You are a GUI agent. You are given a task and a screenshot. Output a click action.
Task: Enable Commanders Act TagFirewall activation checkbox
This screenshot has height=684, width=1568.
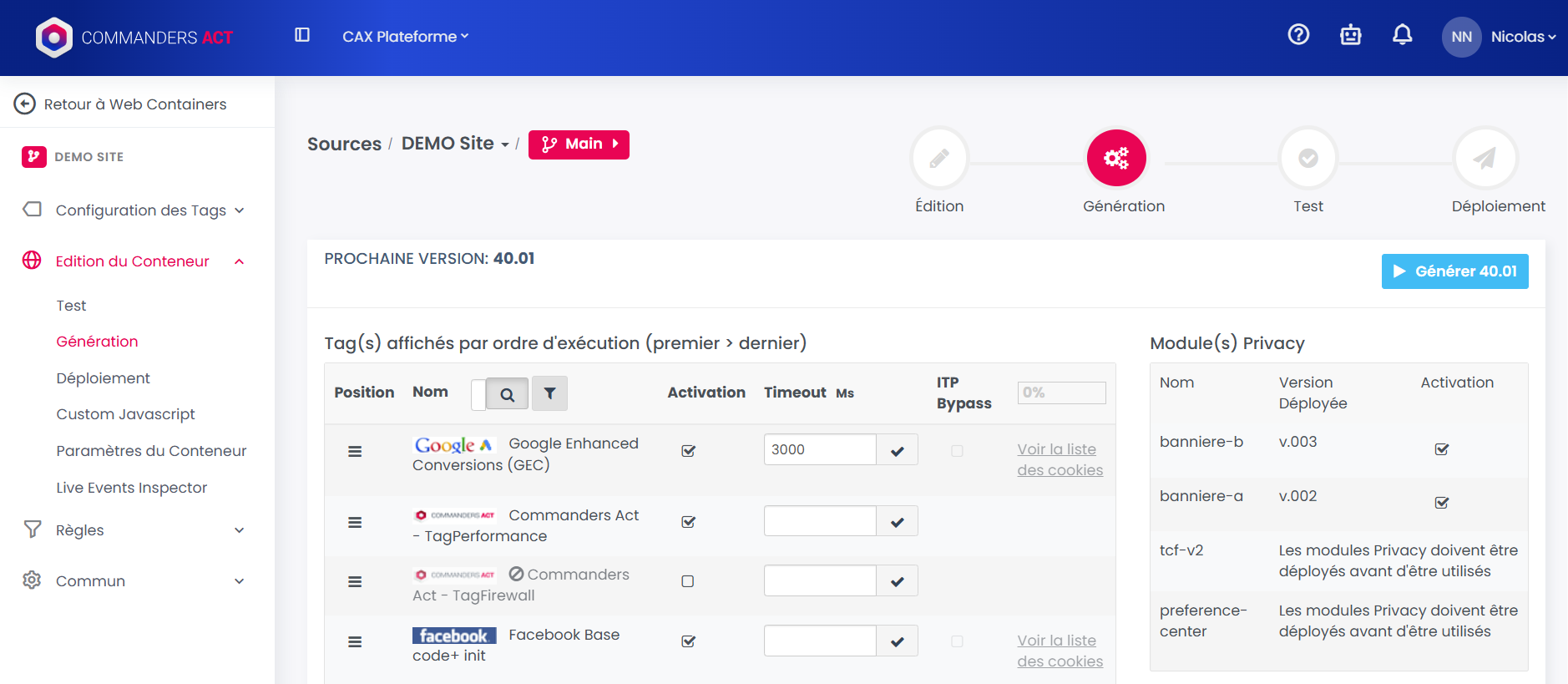pos(687,581)
